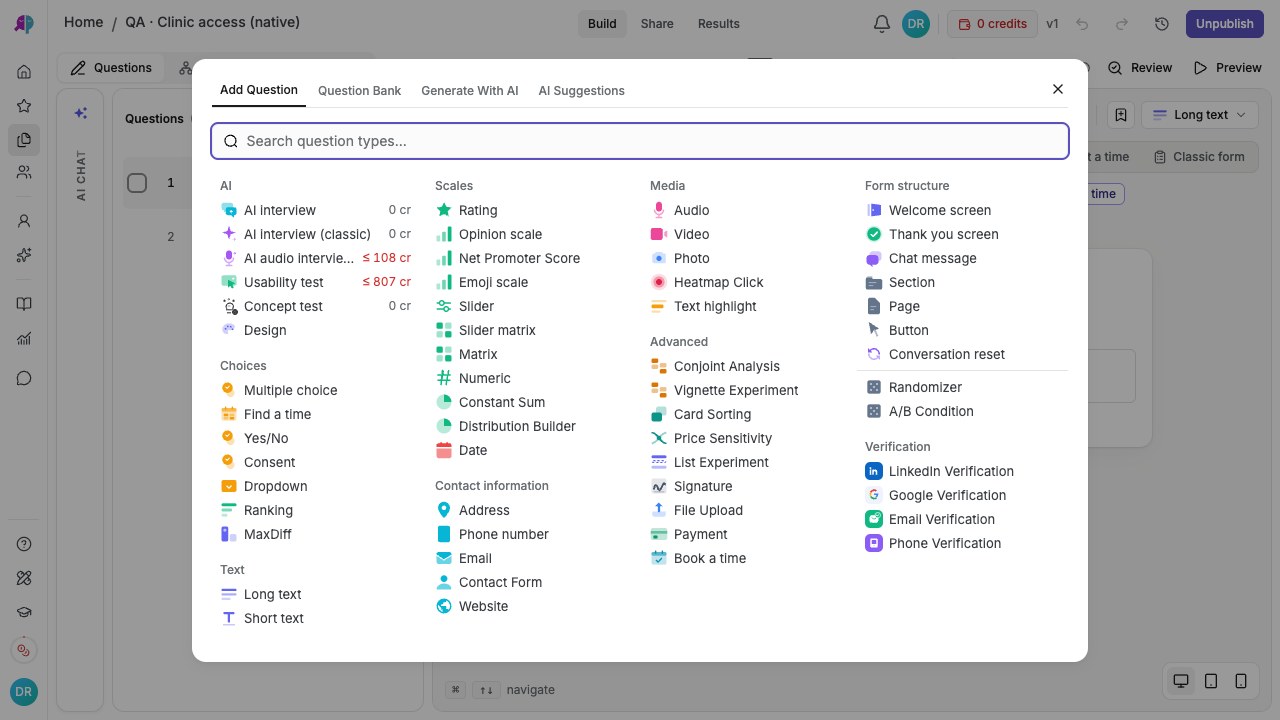The width and height of the screenshot is (1280, 720).
Task: Tick the checkbox for question 1
Action: [x=137, y=182]
